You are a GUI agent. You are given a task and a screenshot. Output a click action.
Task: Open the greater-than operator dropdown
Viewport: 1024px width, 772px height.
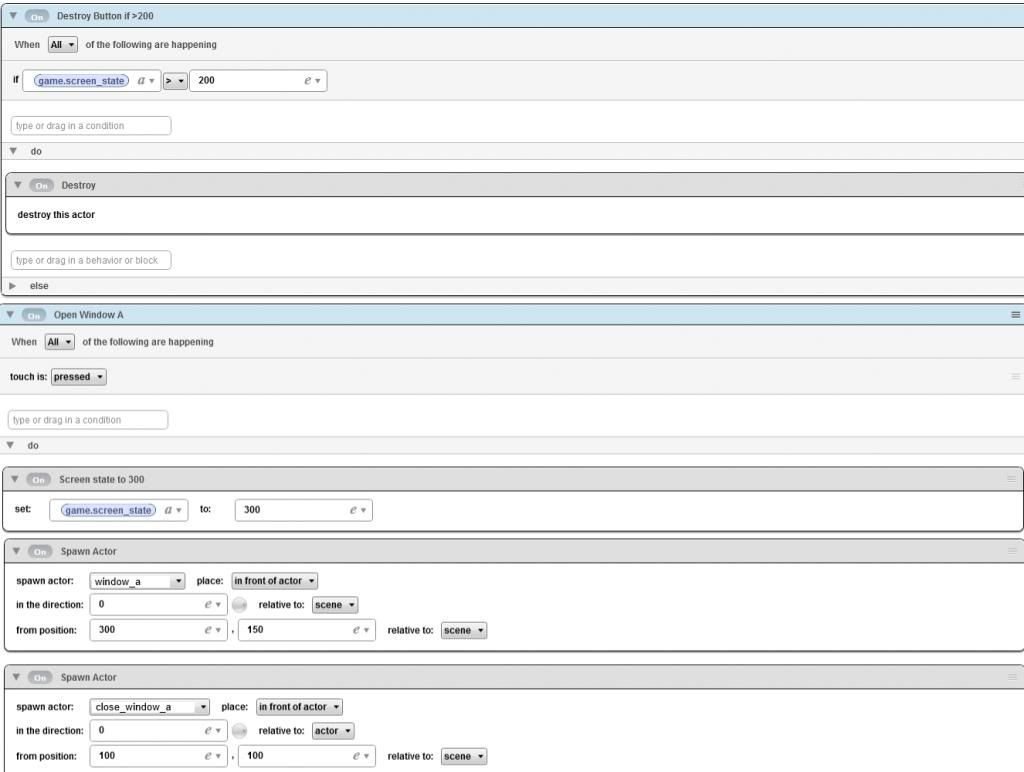point(175,81)
